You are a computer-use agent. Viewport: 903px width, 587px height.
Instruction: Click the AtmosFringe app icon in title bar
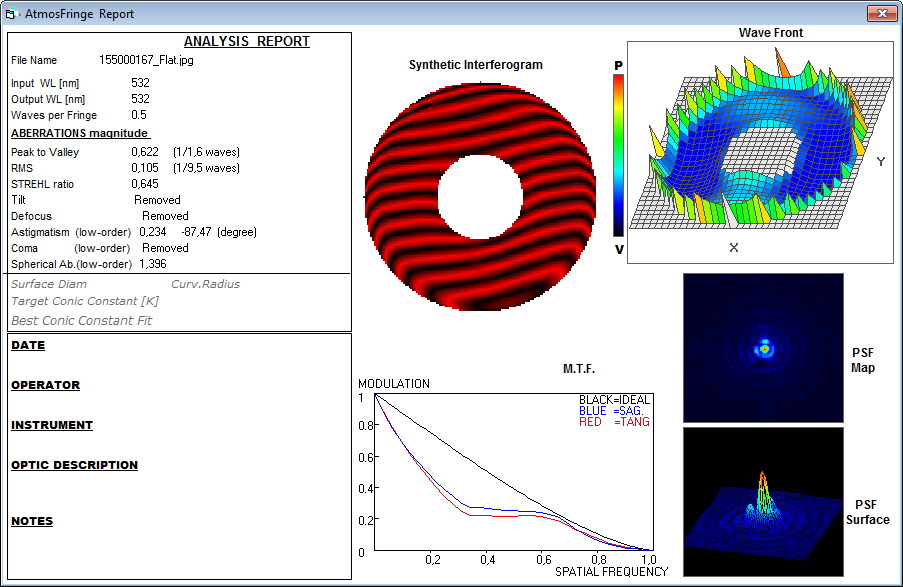click(x=13, y=15)
